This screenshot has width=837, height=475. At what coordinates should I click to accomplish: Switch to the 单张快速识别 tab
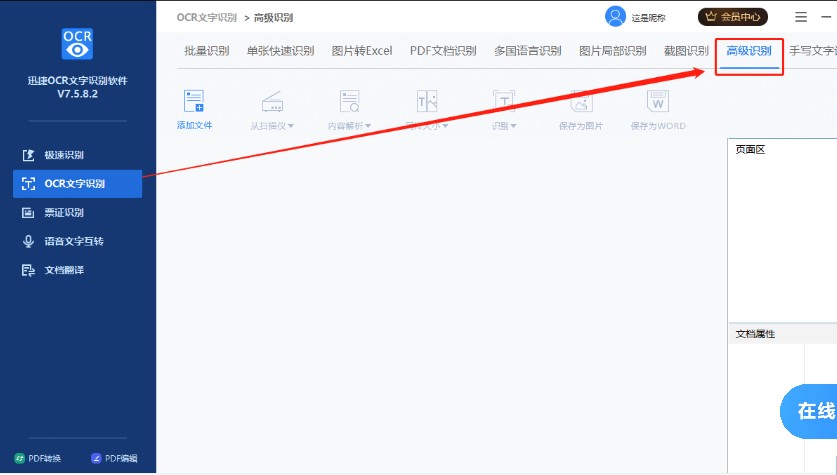pos(280,51)
